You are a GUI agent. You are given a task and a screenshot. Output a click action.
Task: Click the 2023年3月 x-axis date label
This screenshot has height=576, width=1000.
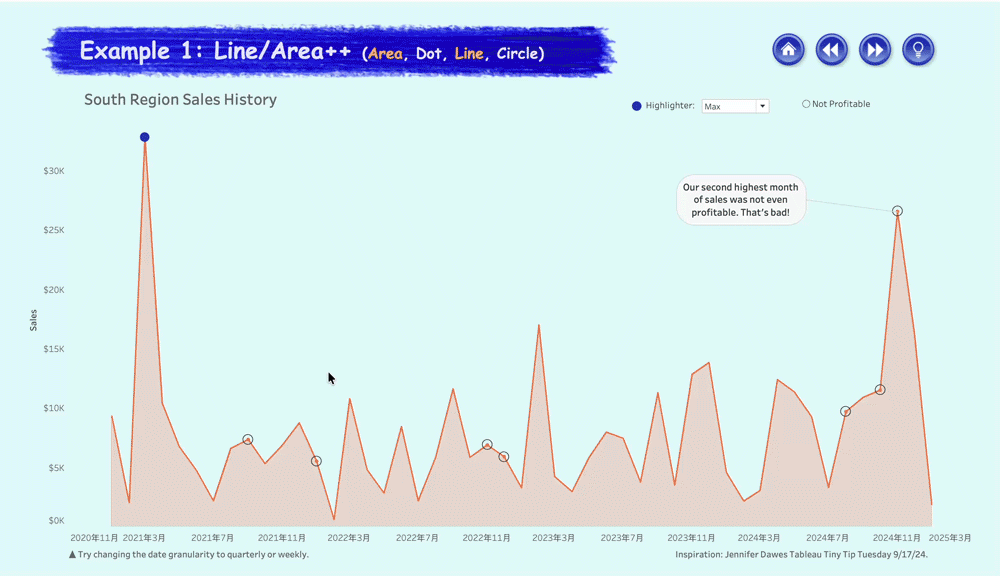(x=553, y=538)
